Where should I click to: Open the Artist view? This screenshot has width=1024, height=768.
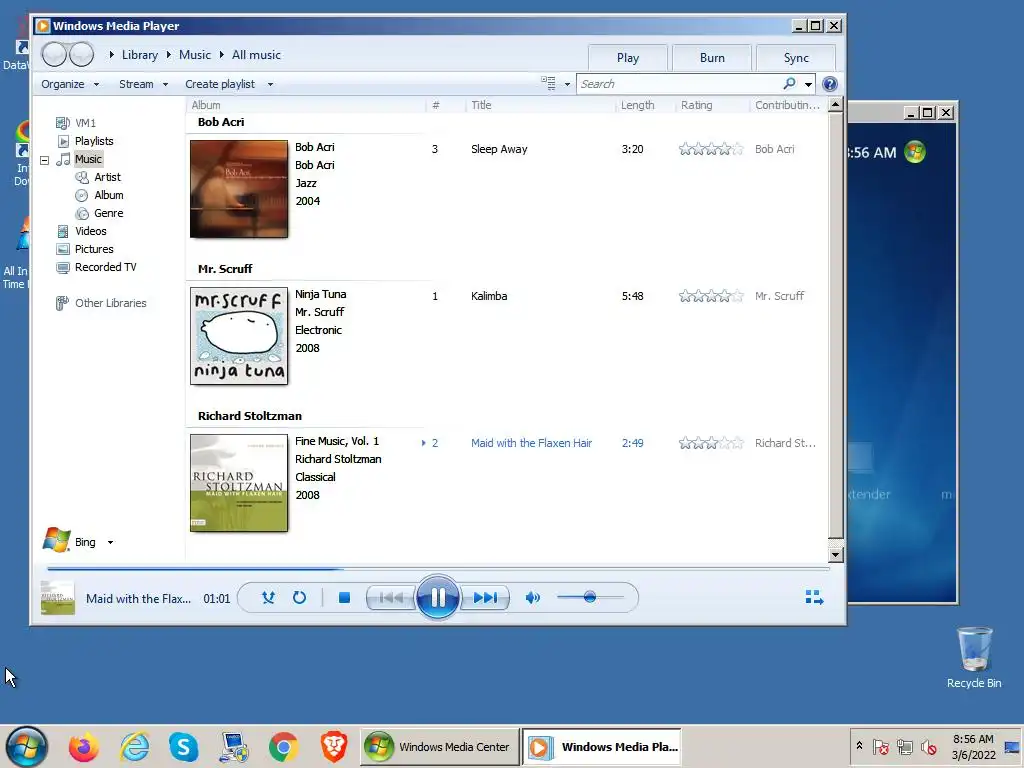tap(107, 177)
